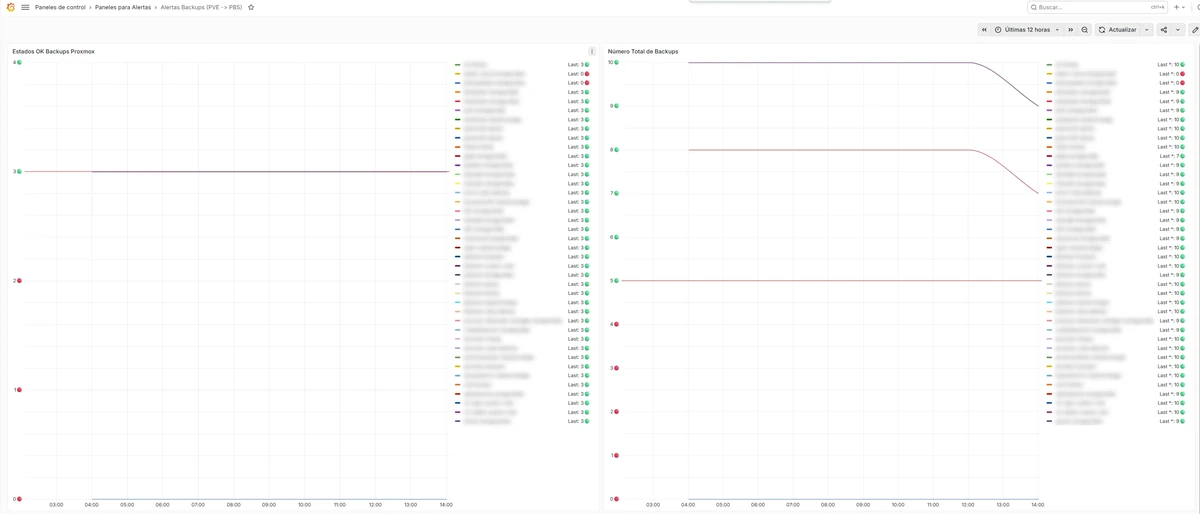Viewport: 1200px width, 514px height.
Task: Shift time range forward with double-right arrows
Action: click(x=1070, y=30)
